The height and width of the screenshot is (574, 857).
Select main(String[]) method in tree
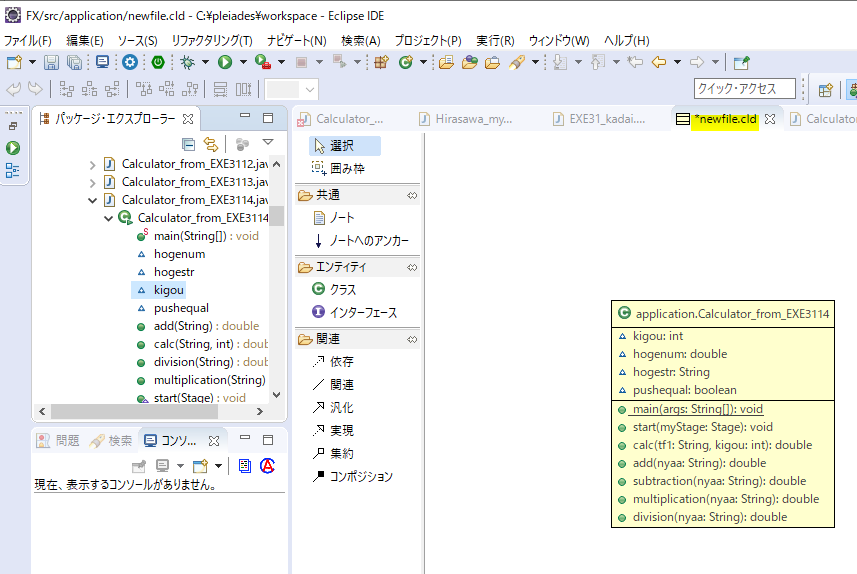tap(206, 236)
